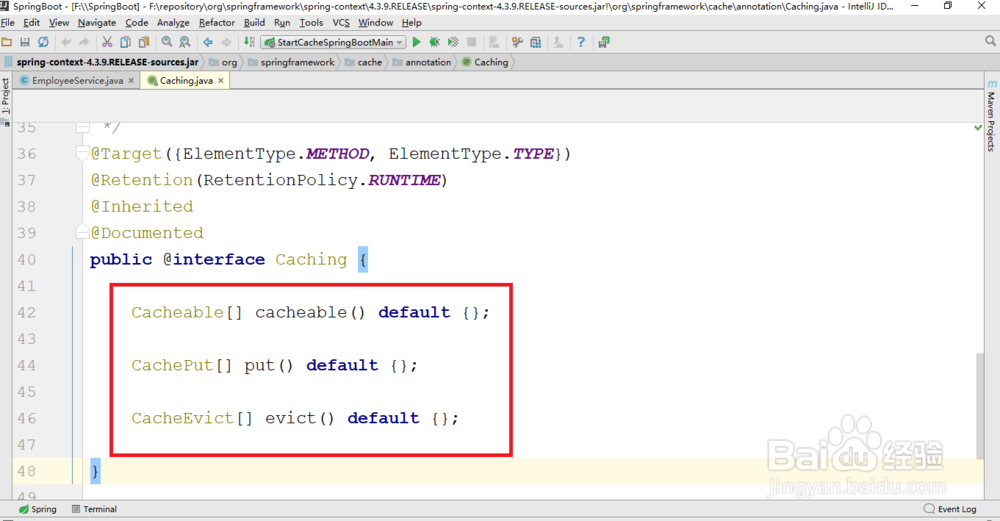The width and height of the screenshot is (1000, 521).
Task: Open the Refactor menu
Action: click(217, 22)
